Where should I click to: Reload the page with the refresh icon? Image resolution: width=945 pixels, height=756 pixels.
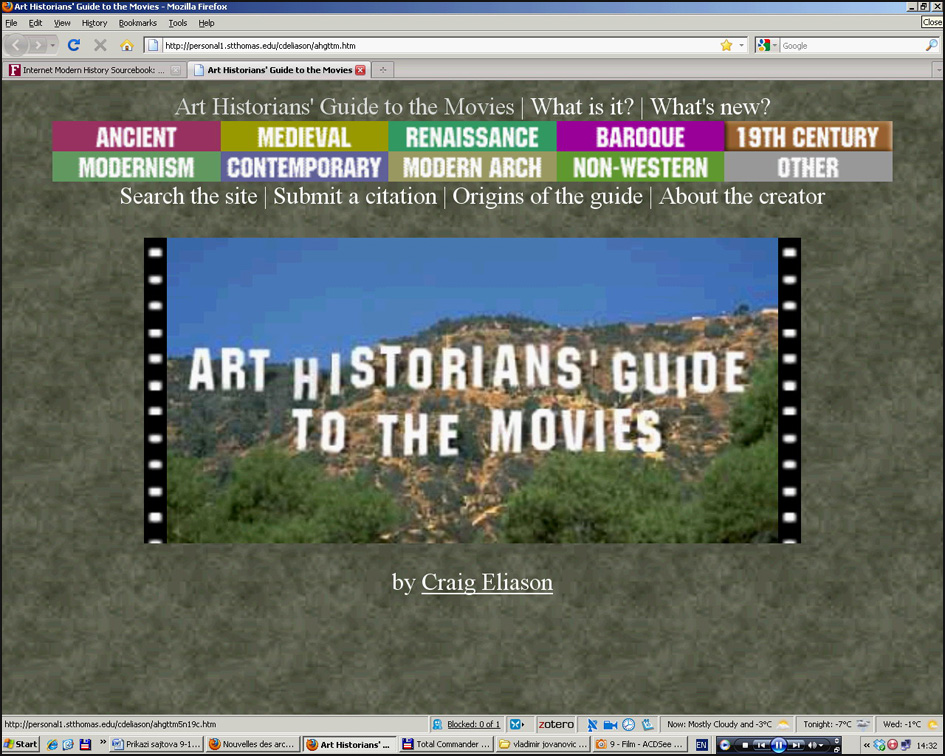pyautogui.click(x=73, y=45)
